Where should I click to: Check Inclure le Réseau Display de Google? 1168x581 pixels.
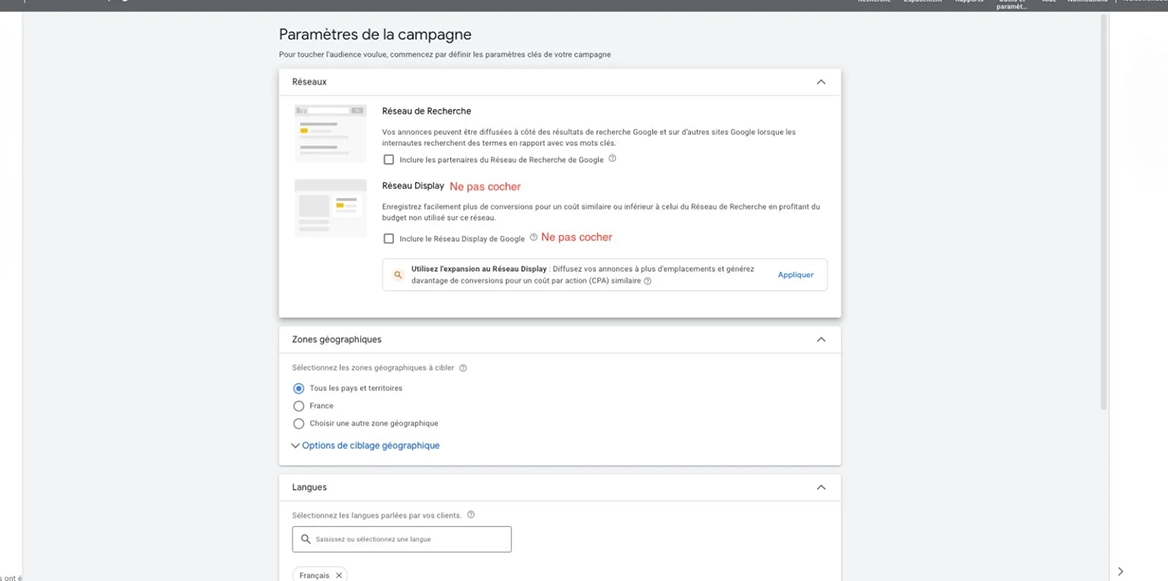click(x=388, y=238)
